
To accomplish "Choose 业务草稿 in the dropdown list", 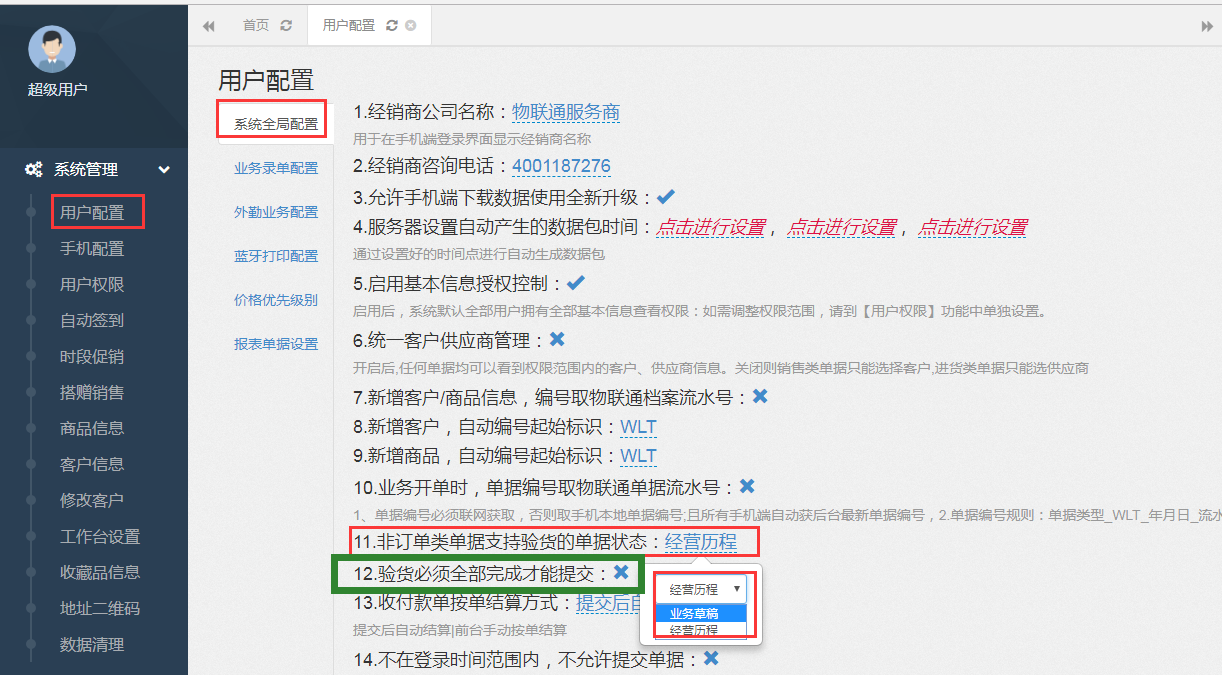I will coord(701,613).
